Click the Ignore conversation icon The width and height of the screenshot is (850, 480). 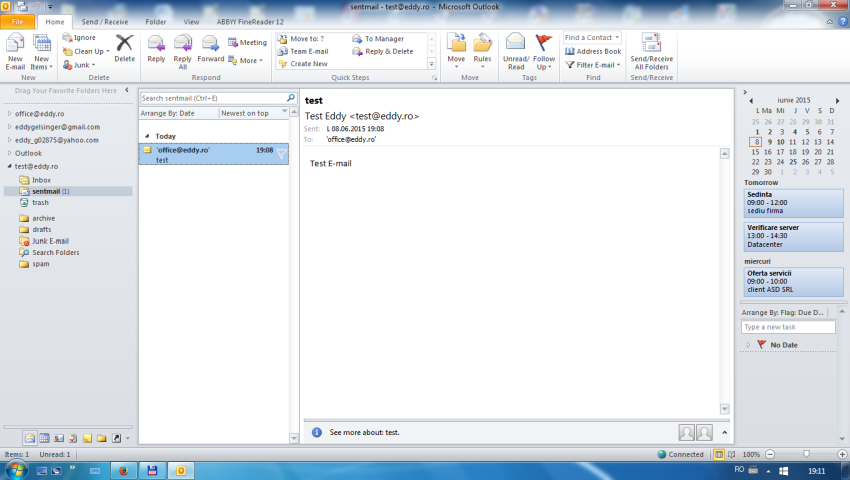coord(79,37)
